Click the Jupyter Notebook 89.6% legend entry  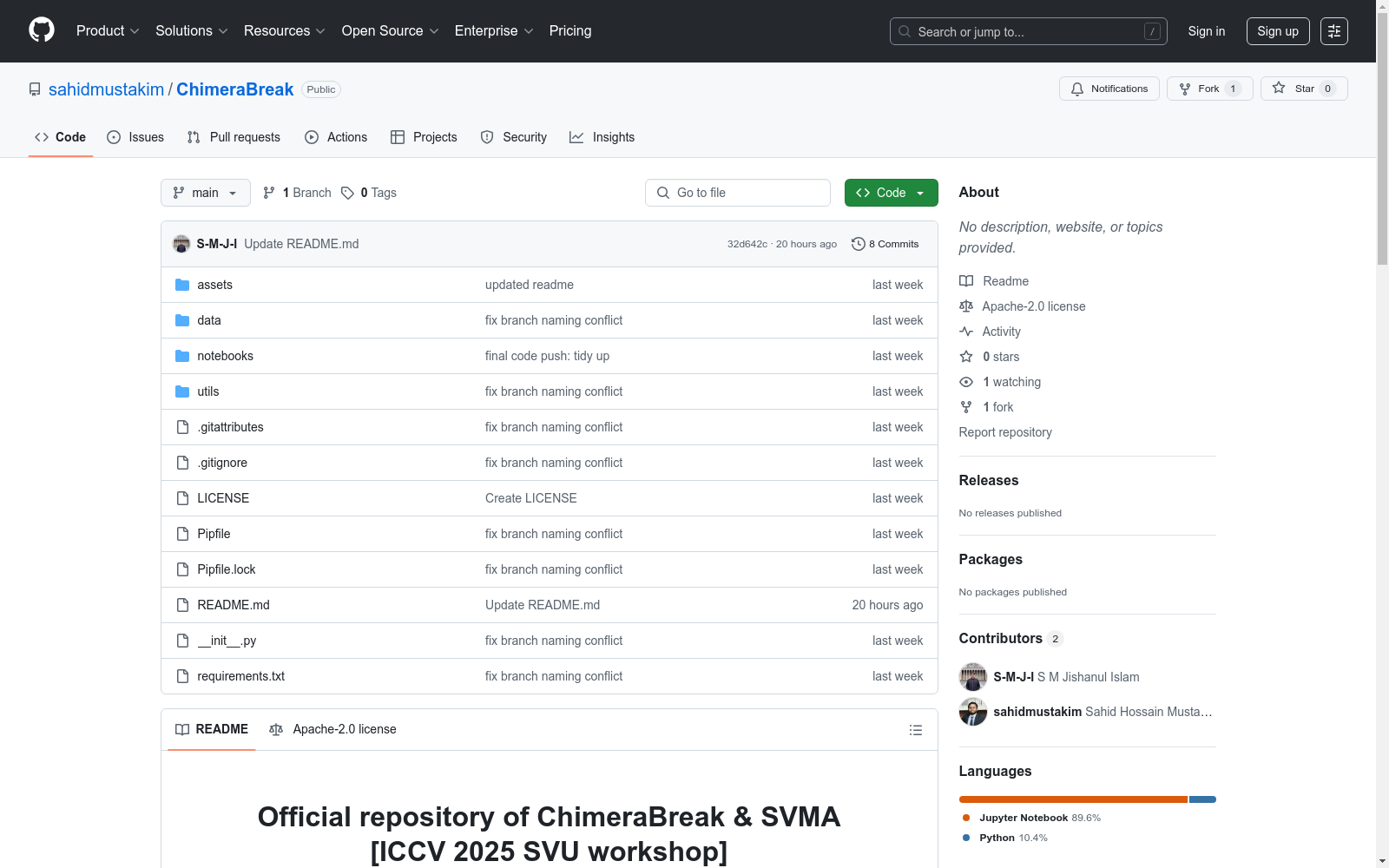click(1031, 818)
